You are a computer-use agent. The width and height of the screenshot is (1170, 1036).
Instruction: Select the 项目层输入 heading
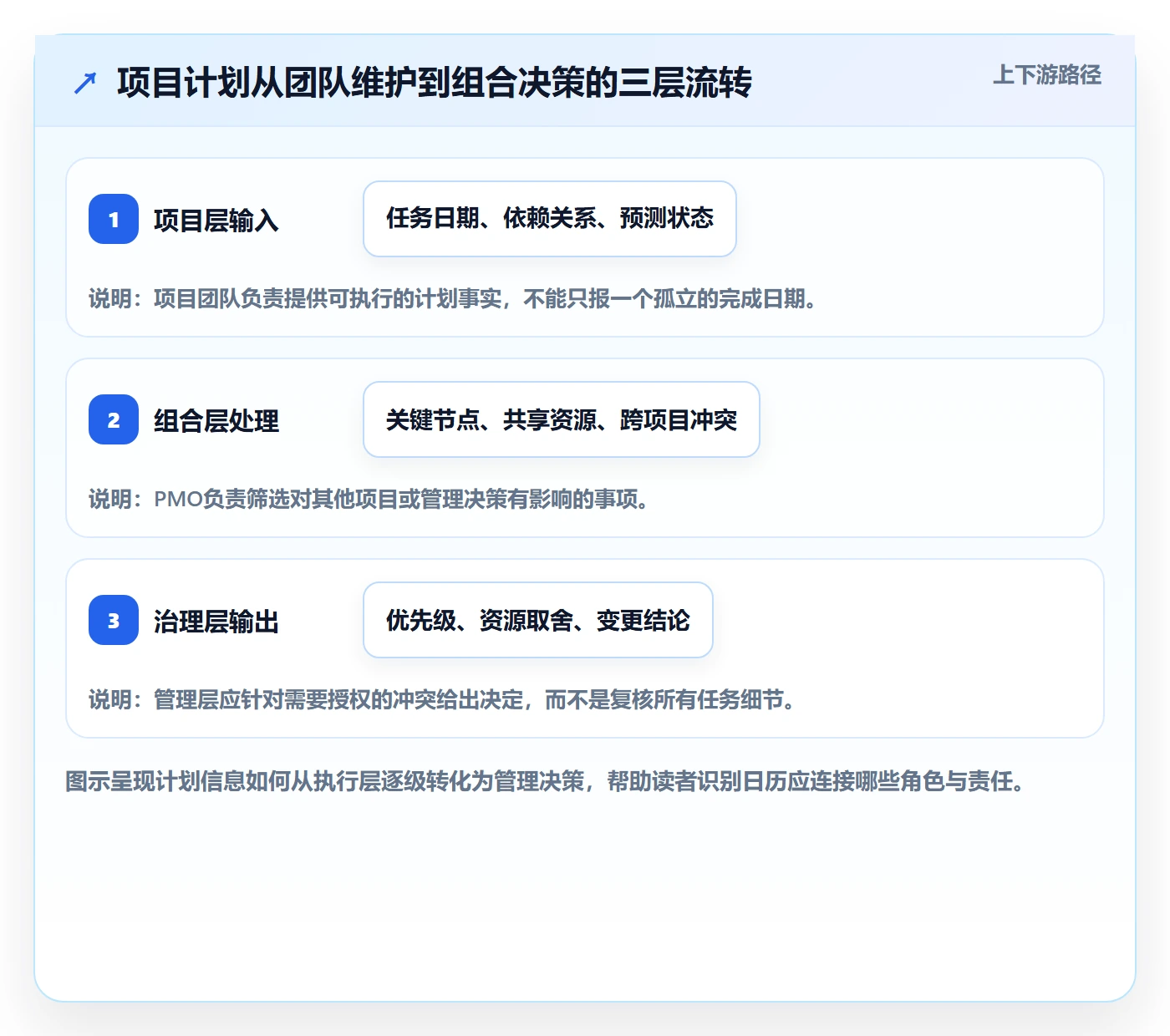pos(216,221)
